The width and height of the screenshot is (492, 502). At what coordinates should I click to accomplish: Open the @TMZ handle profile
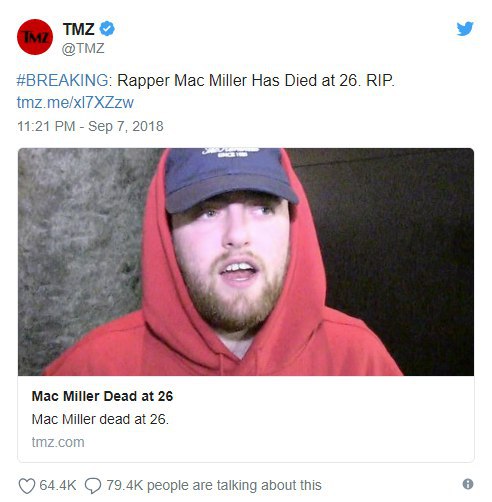pos(83,49)
